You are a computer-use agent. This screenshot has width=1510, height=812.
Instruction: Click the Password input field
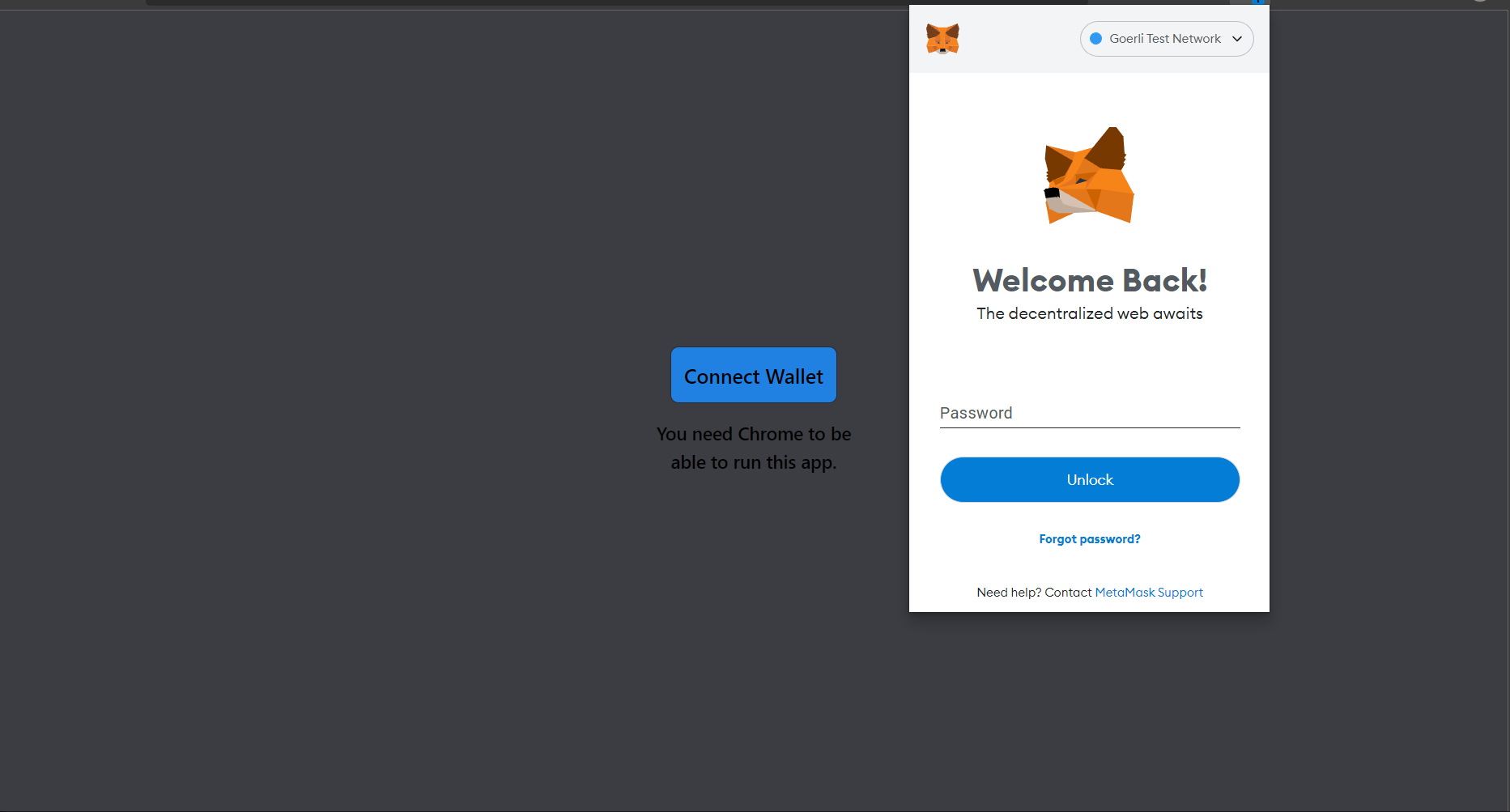1090,413
